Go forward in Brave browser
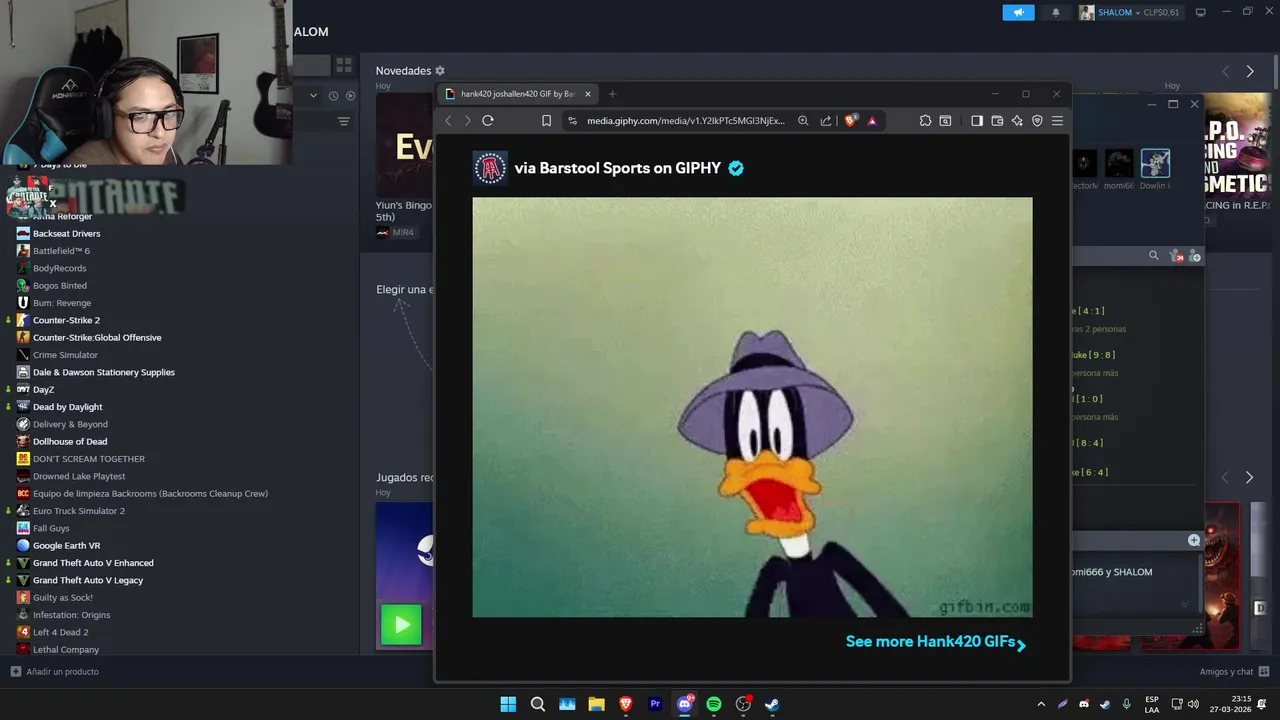This screenshot has height=720, width=1280. [x=467, y=121]
